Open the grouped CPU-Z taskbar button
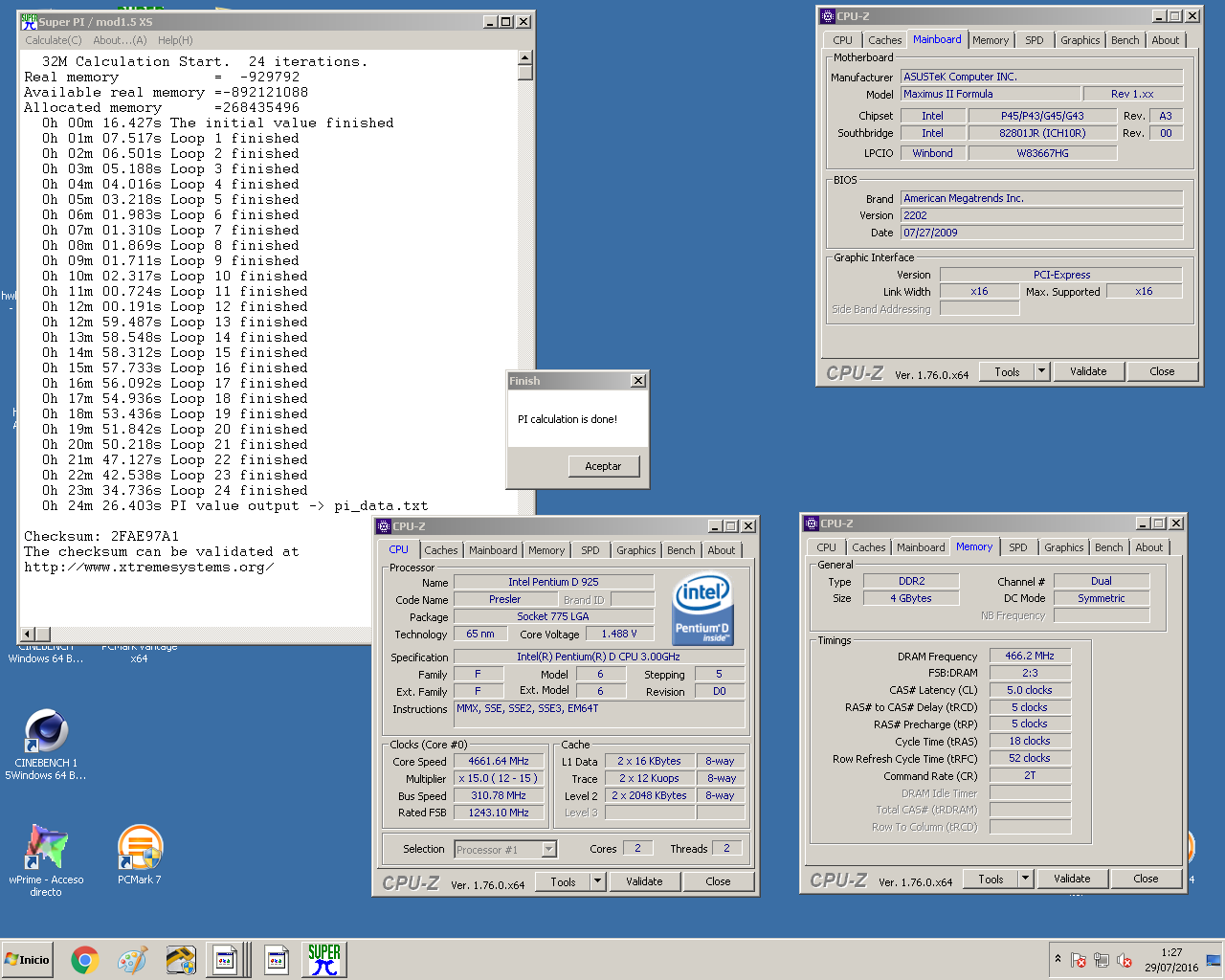 [x=230, y=960]
